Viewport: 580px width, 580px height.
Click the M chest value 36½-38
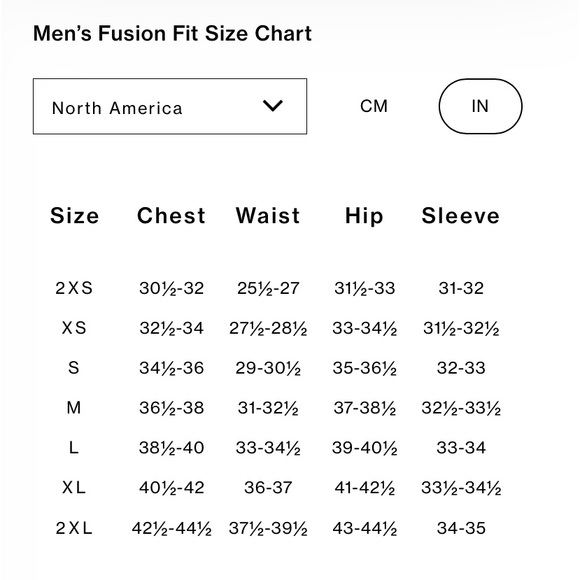point(171,408)
